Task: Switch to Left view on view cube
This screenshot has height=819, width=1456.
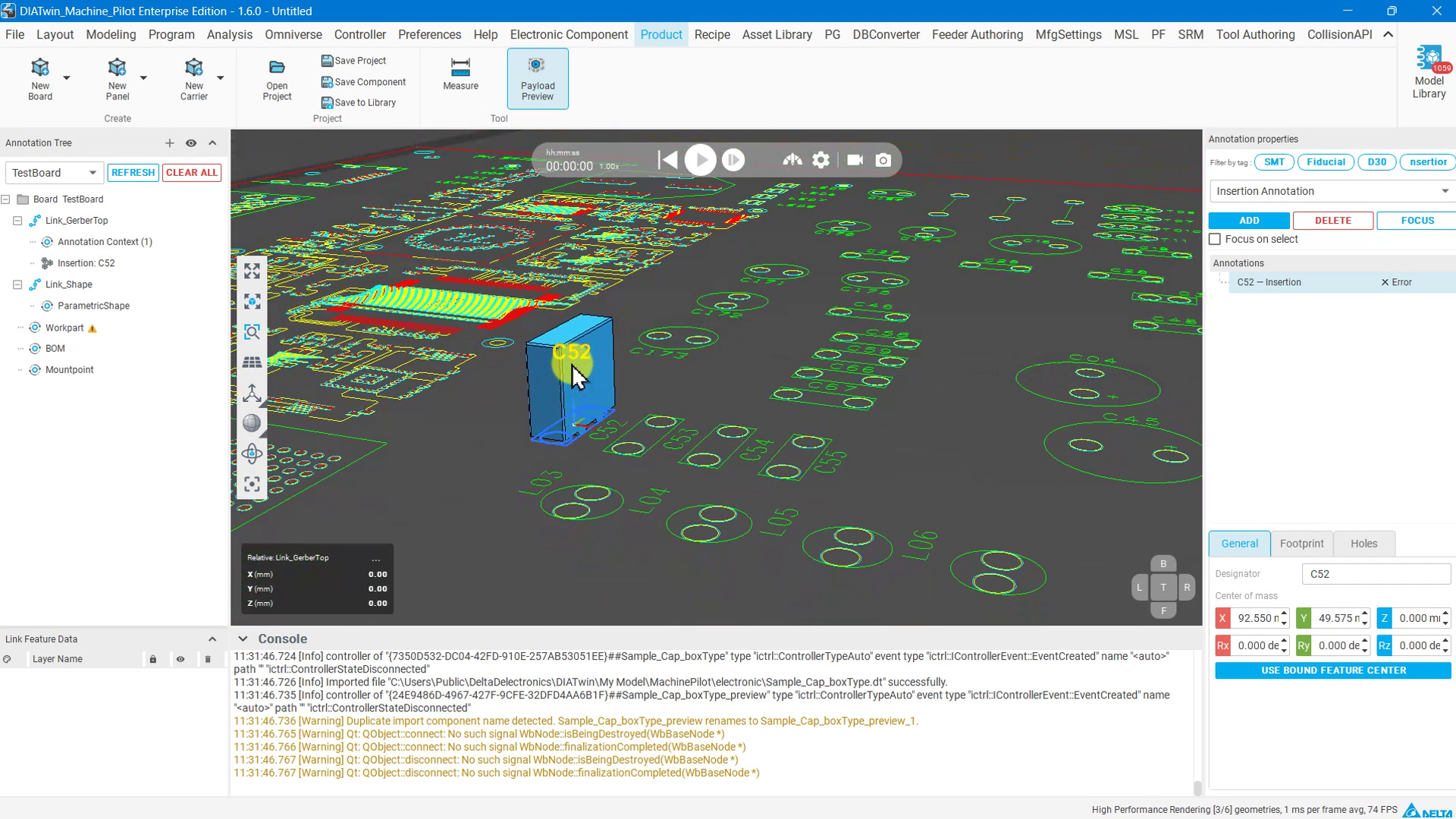Action: pos(1139,587)
